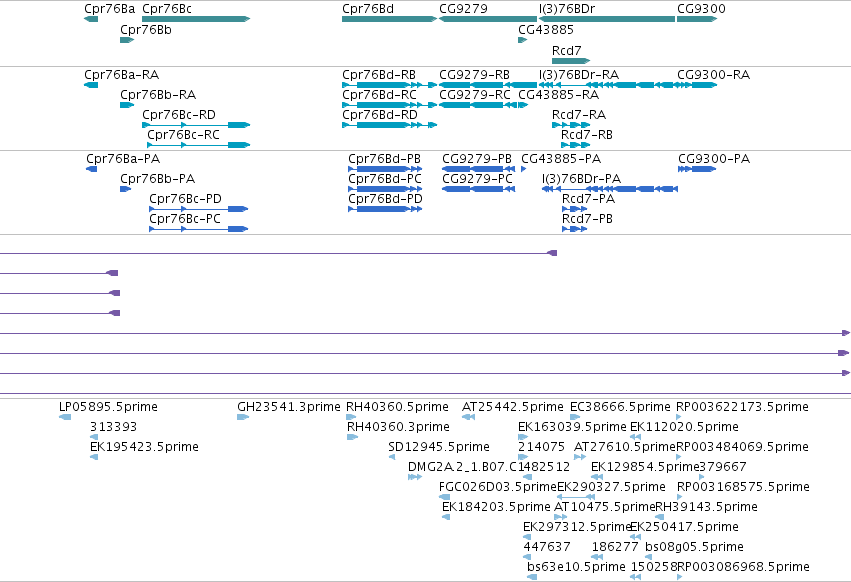Viewport: 851px width, 582px height.
Task: Select the Cpr76Bd-PB protein feature
Action: (385, 169)
